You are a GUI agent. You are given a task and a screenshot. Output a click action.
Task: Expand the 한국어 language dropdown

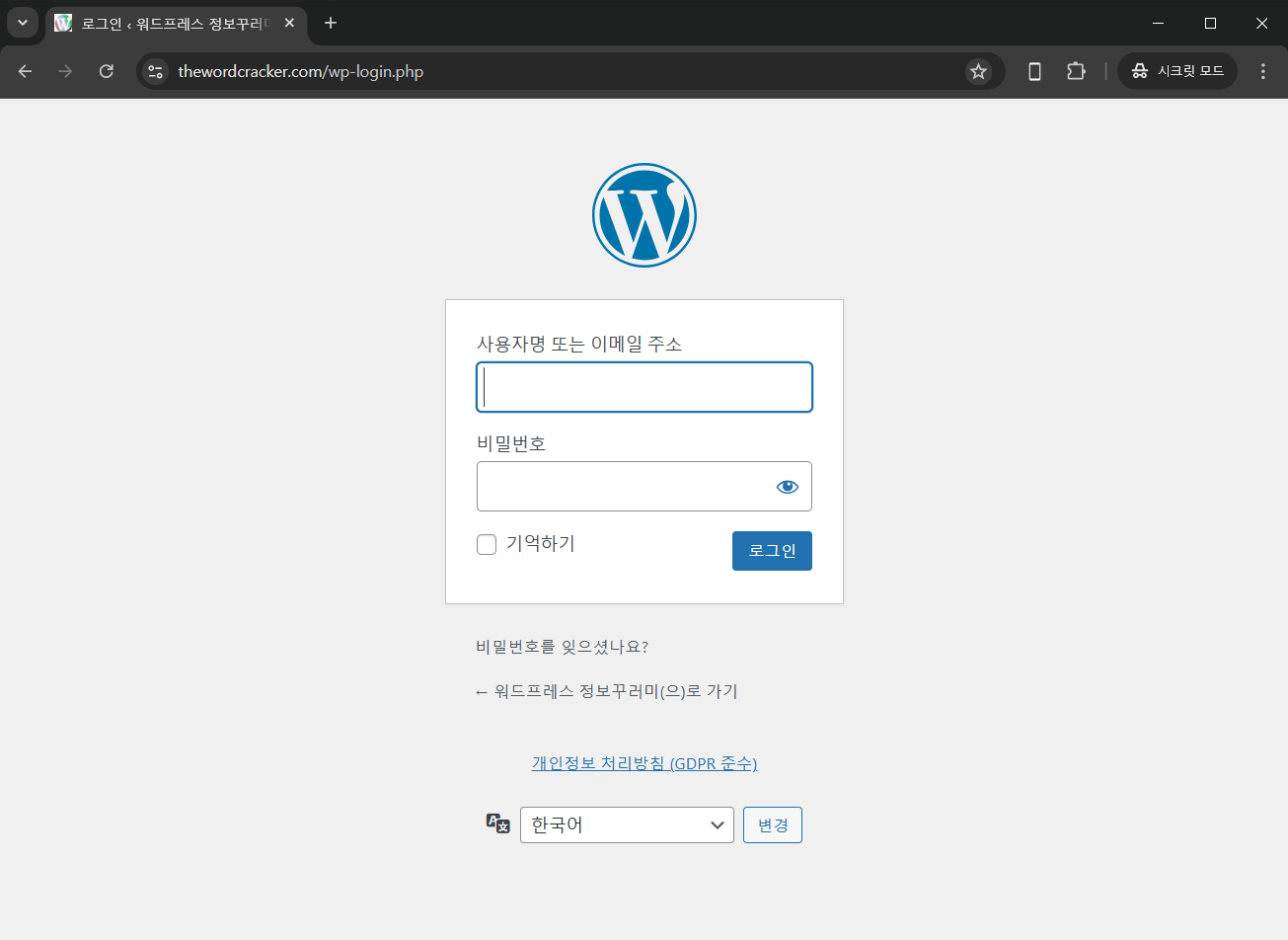pyautogui.click(x=627, y=824)
